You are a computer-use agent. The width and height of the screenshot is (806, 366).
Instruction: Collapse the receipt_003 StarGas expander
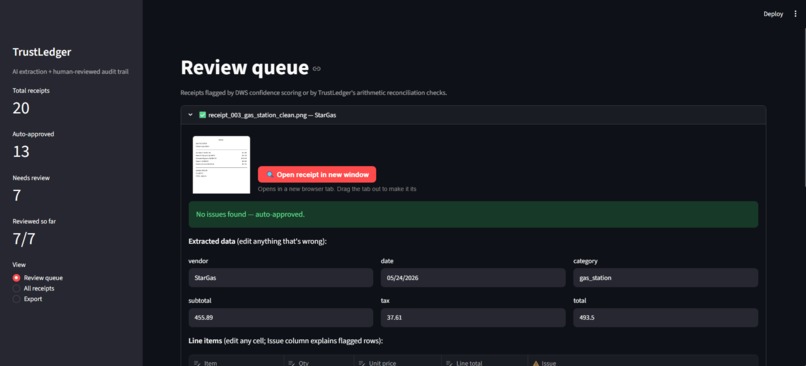pos(190,115)
